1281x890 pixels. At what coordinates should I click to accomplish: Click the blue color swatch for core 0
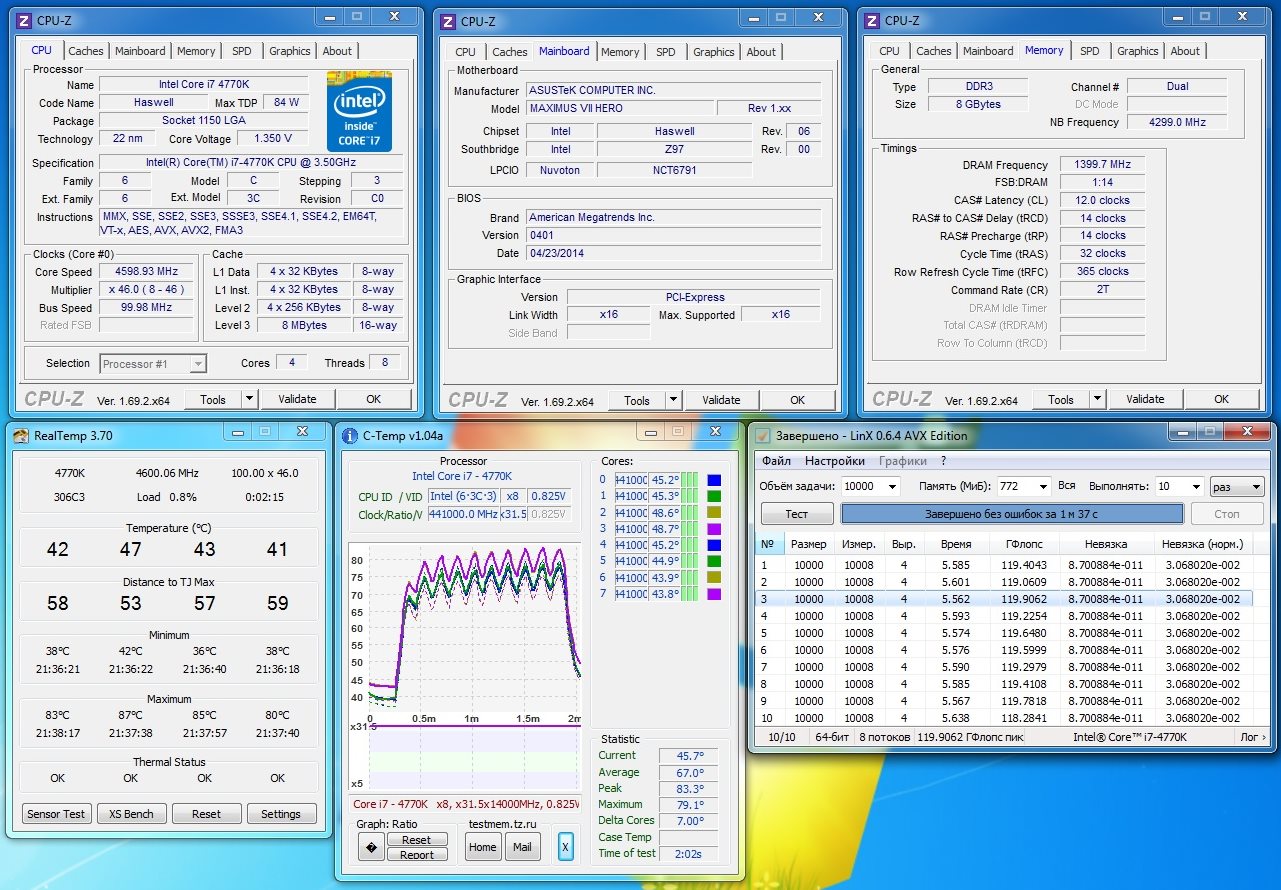[714, 480]
